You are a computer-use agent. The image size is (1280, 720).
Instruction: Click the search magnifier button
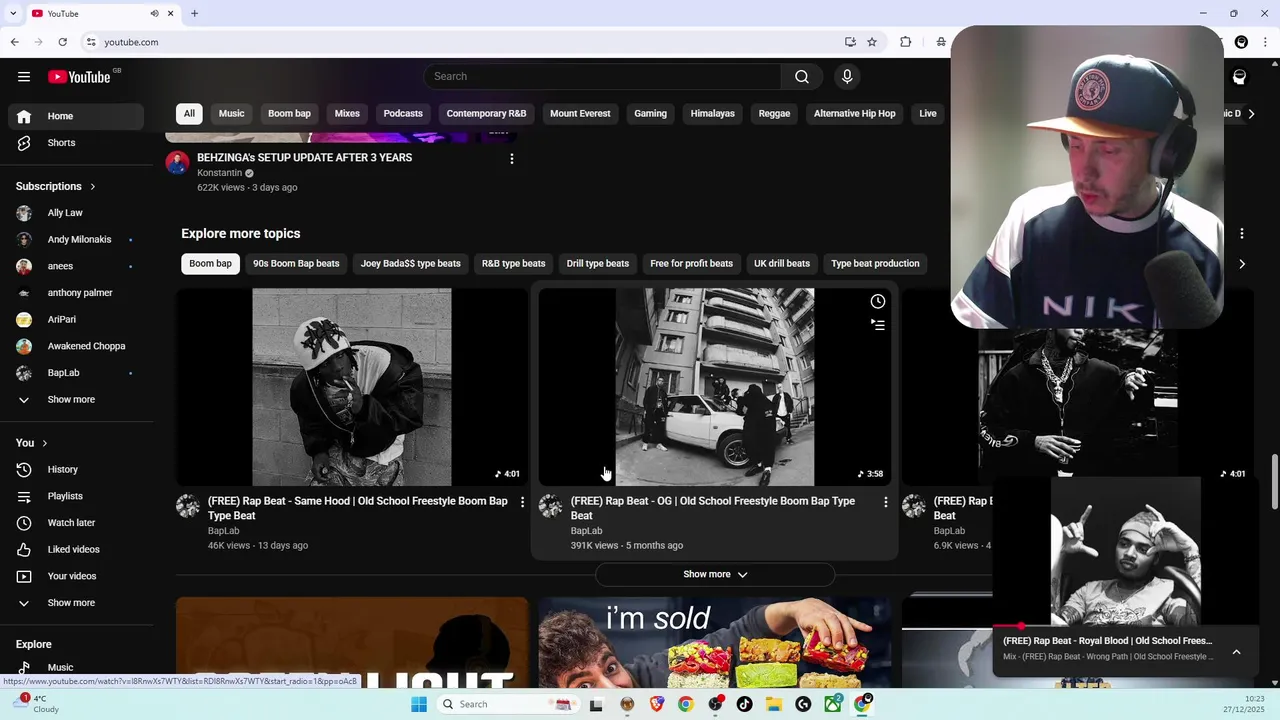pos(802,77)
